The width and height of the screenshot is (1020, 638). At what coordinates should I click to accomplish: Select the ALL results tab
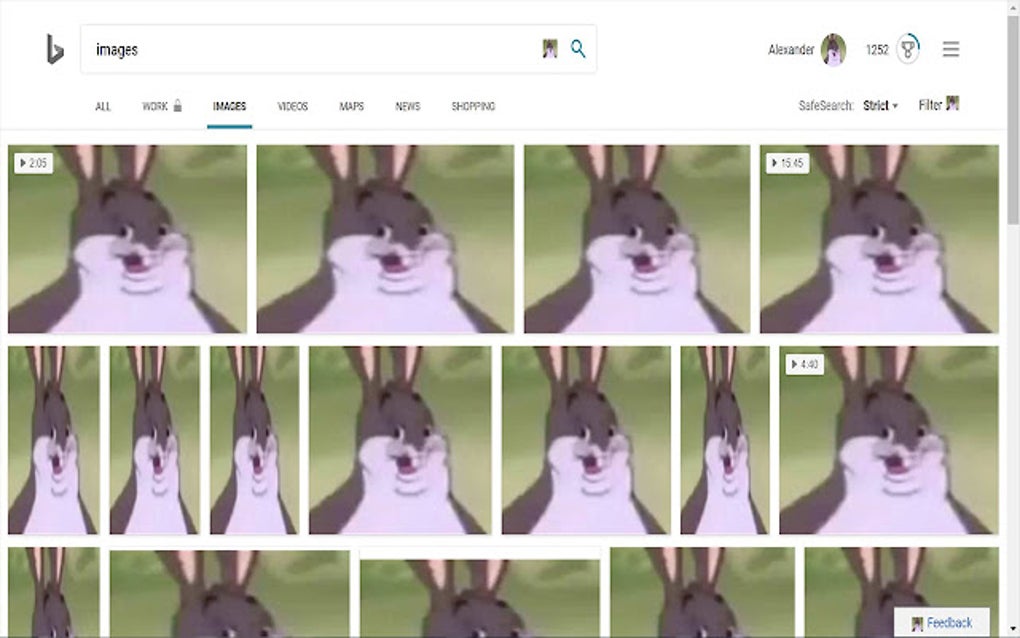tap(104, 105)
